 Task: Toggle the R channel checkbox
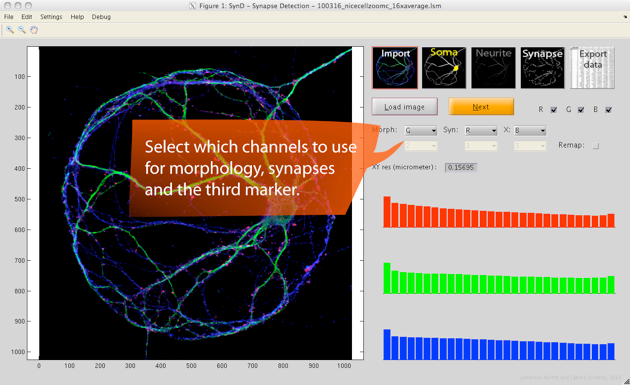pyautogui.click(x=554, y=110)
